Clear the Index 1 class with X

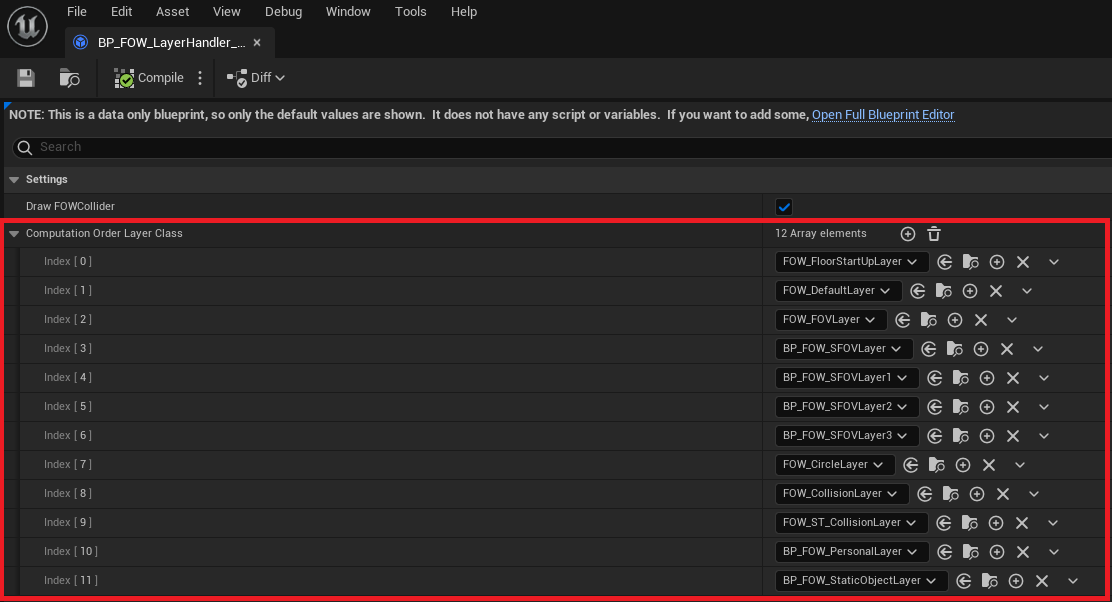tap(996, 291)
